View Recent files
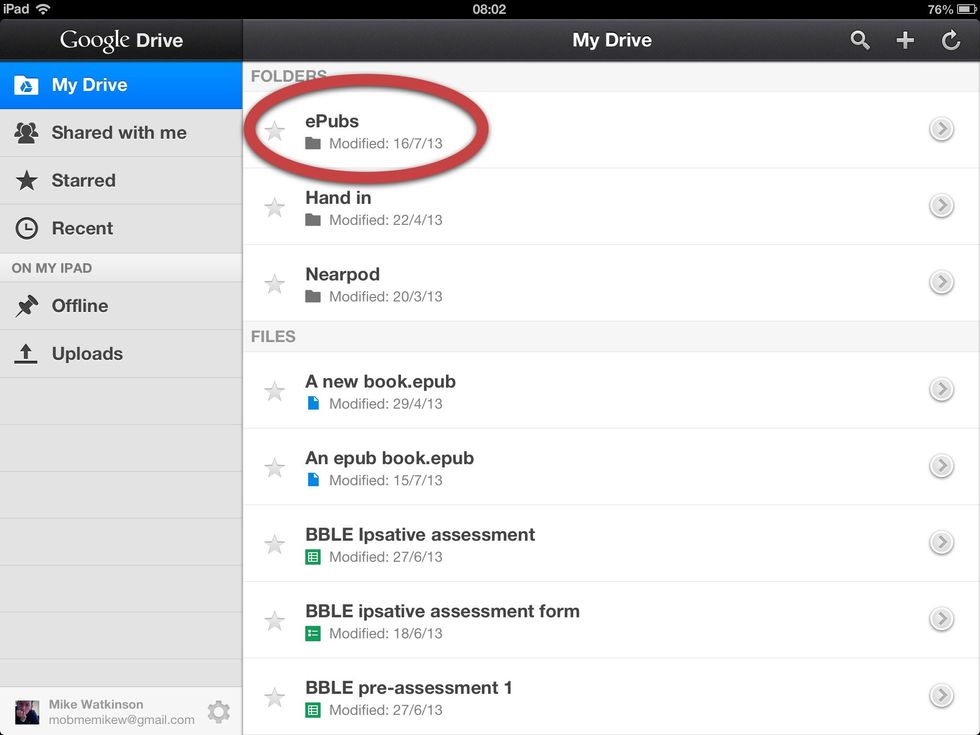The height and width of the screenshot is (735, 980). [x=121, y=228]
